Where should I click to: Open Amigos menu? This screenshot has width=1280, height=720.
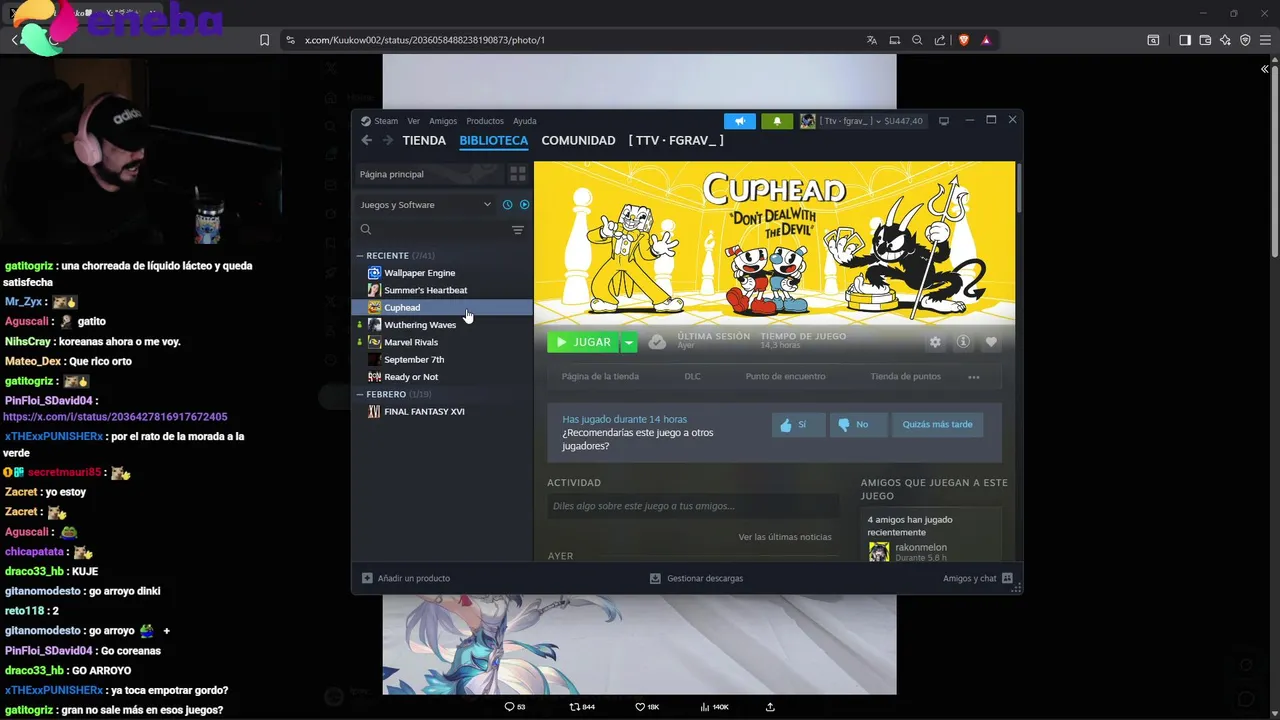click(443, 121)
